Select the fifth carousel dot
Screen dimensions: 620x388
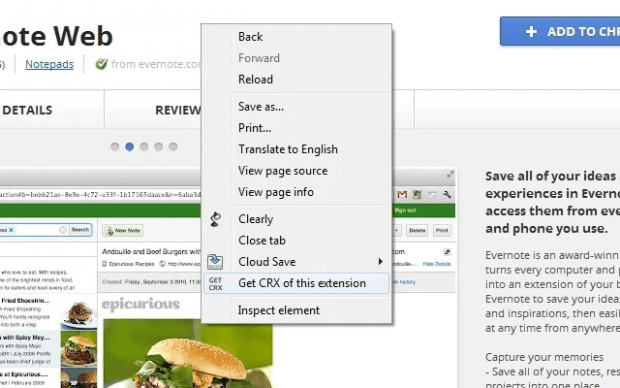coord(173,147)
